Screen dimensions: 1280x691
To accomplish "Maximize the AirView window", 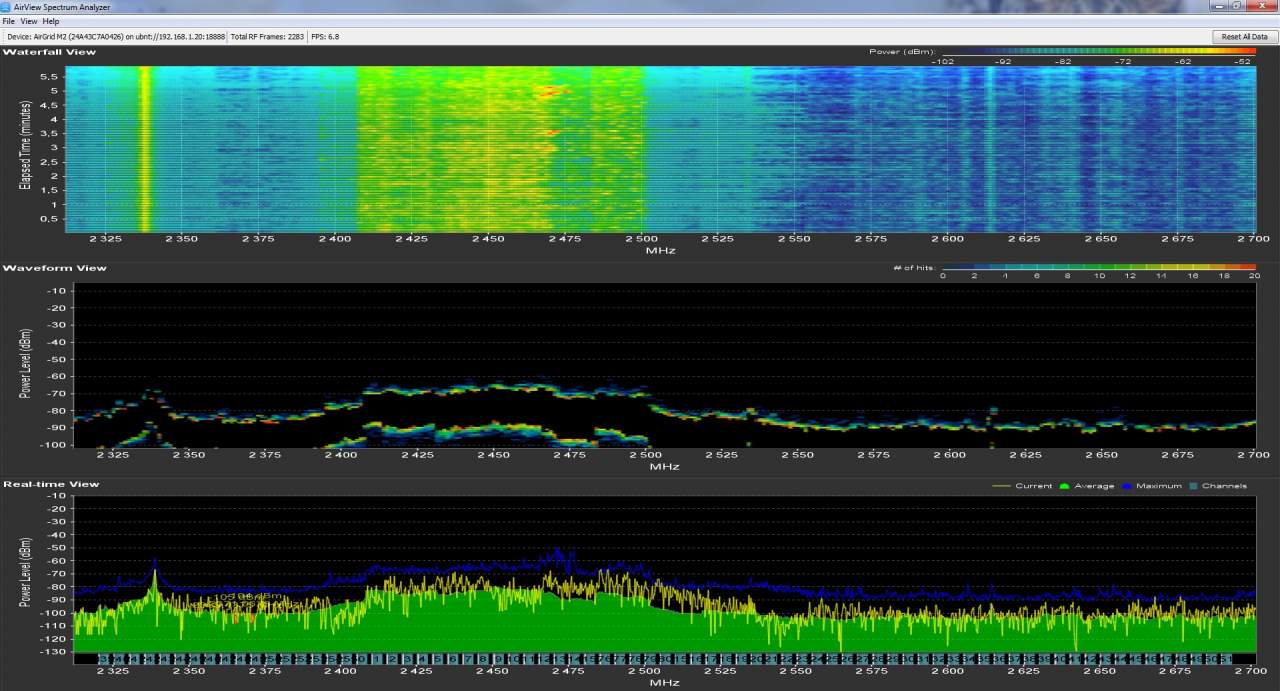I will pyautogui.click(x=1238, y=6).
